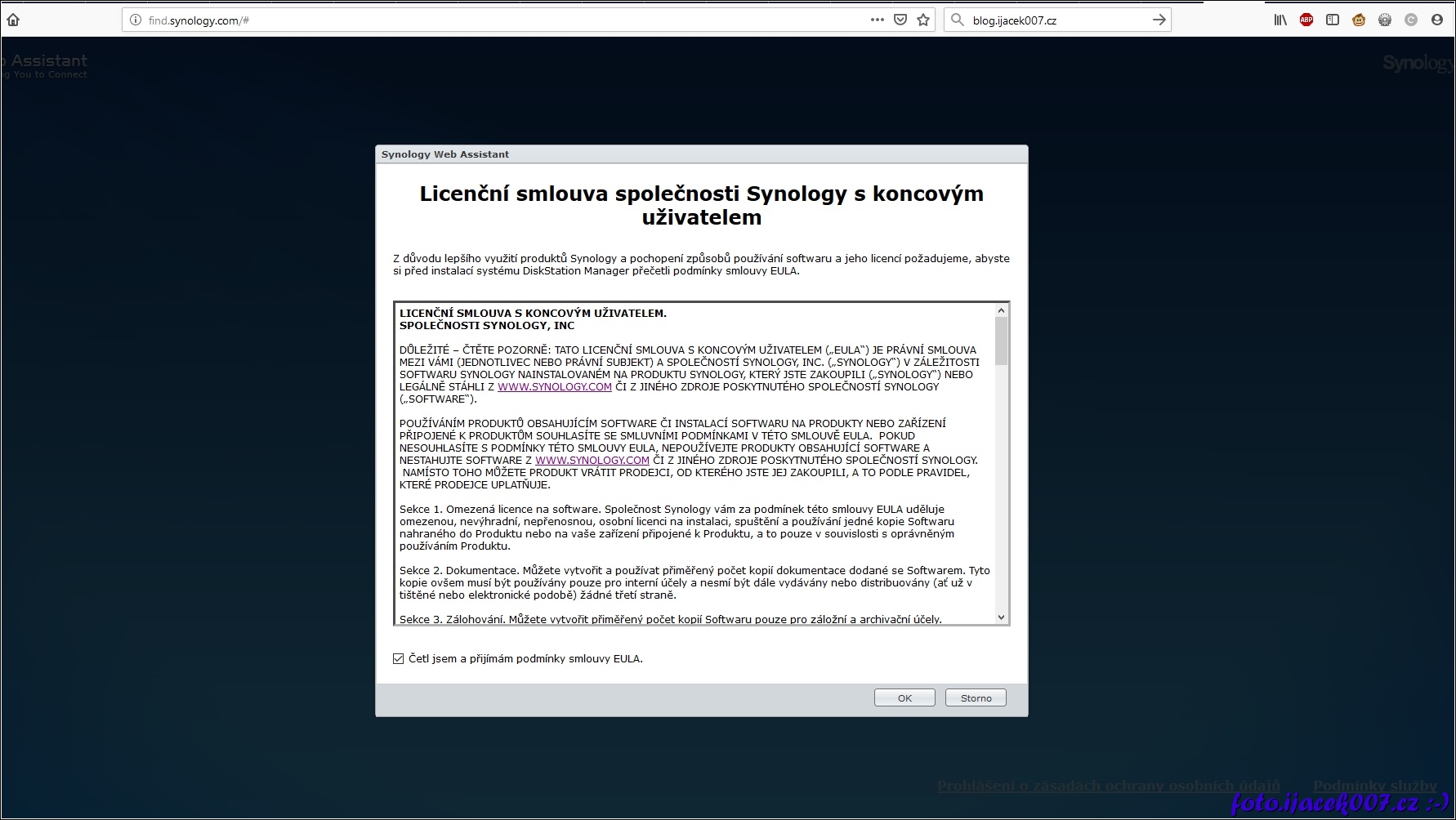The width and height of the screenshot is (1456, 820).
Task: Click the Firefox home icon
Action: click(13, 20)
